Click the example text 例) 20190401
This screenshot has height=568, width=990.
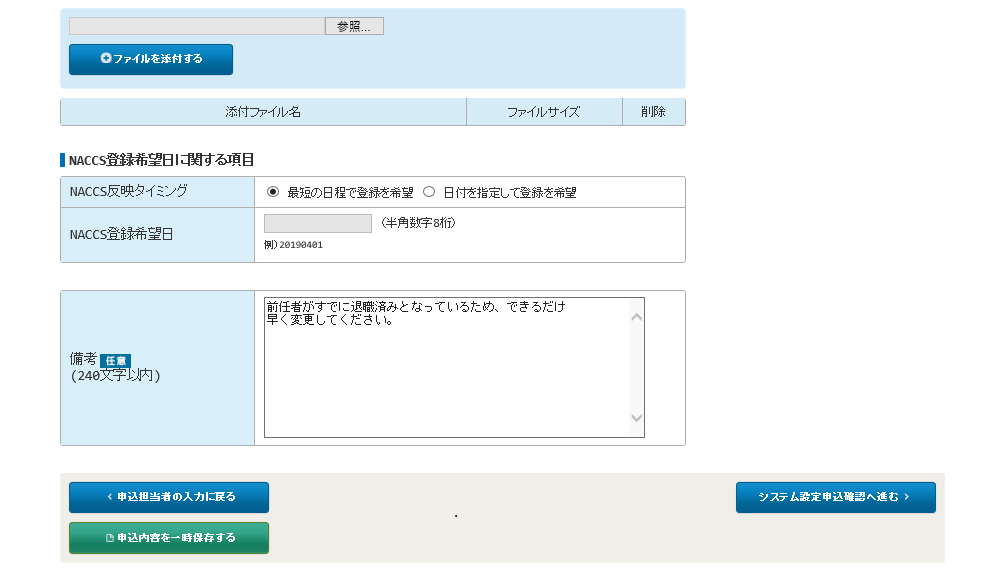point(293,245)
